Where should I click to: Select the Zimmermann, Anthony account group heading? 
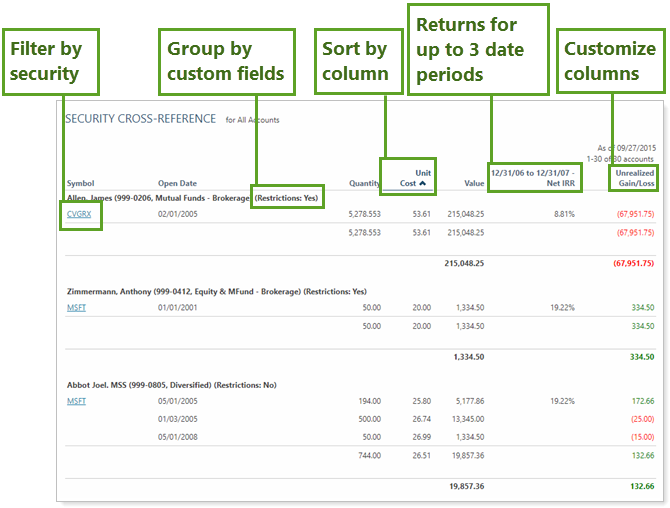coord(215,291)
